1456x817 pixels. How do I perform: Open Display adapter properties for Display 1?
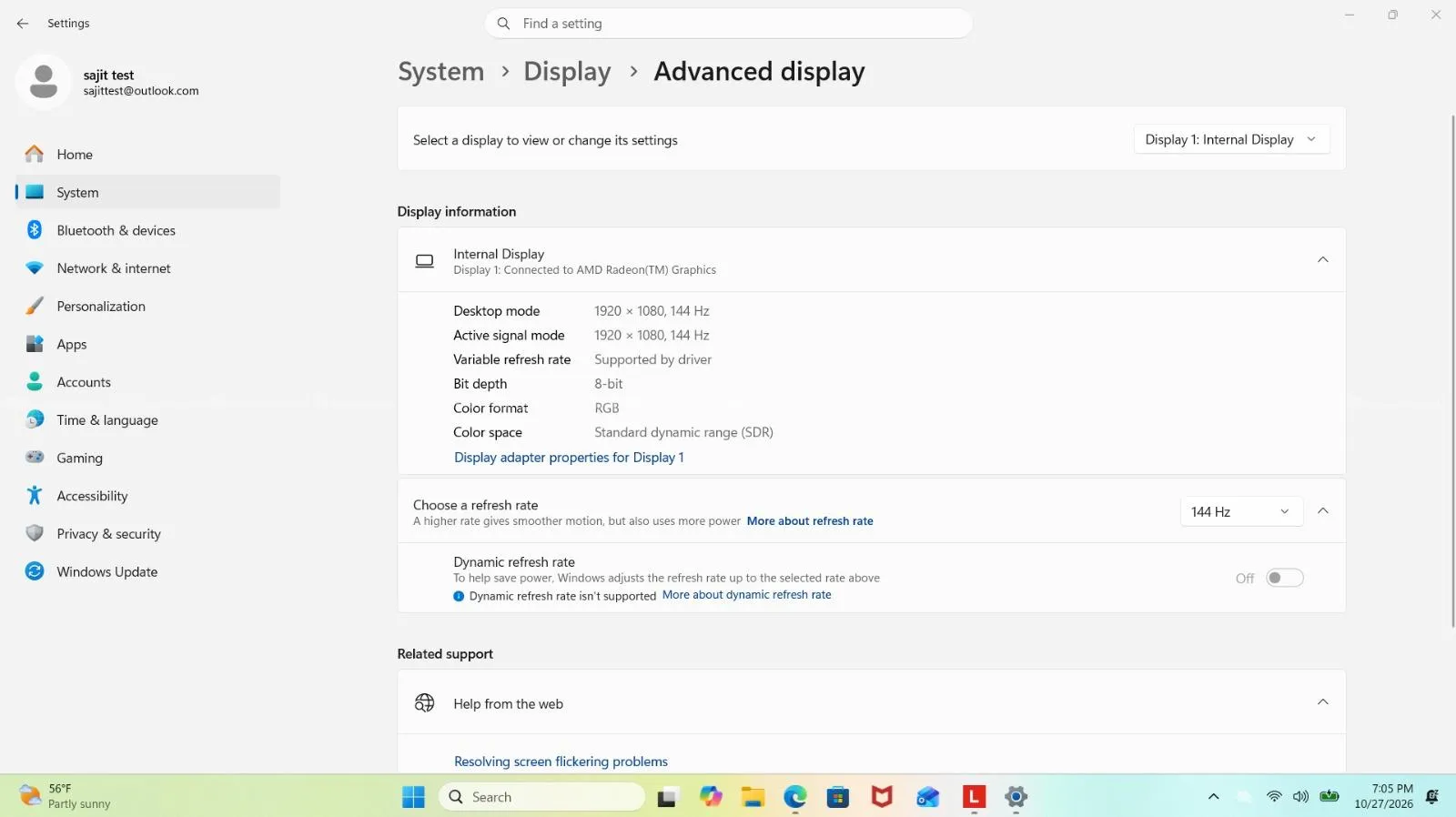569,458
